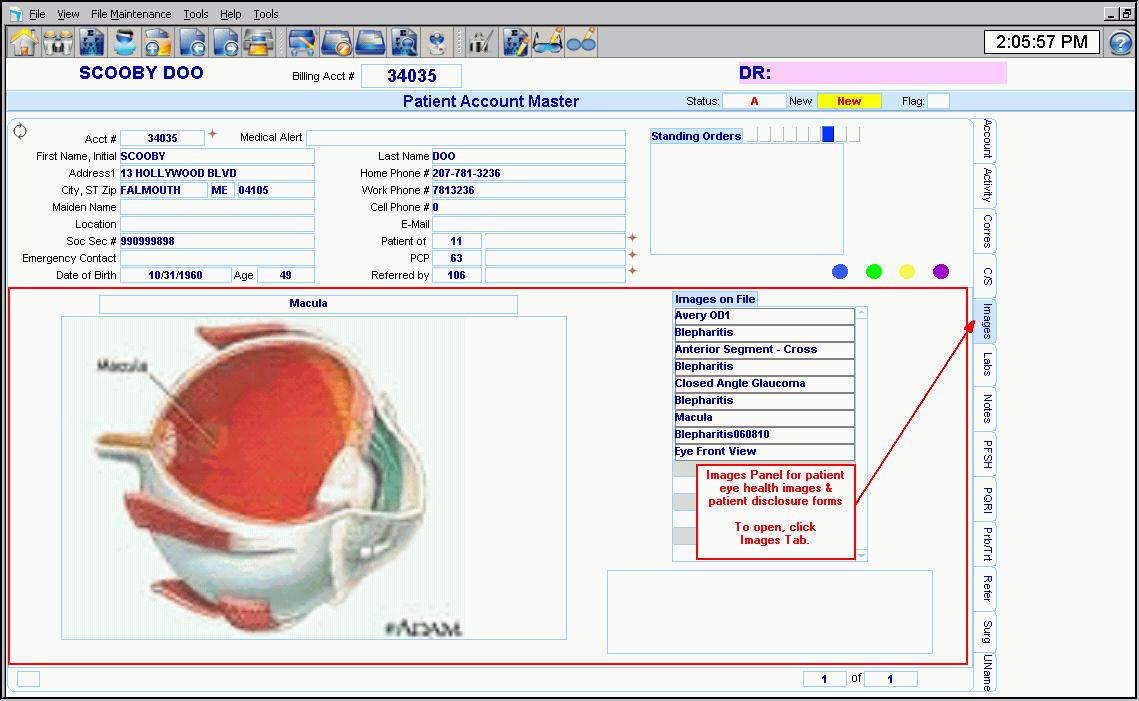
Task: Toggle the first Standing Orders box
Action: pos(752,135)
